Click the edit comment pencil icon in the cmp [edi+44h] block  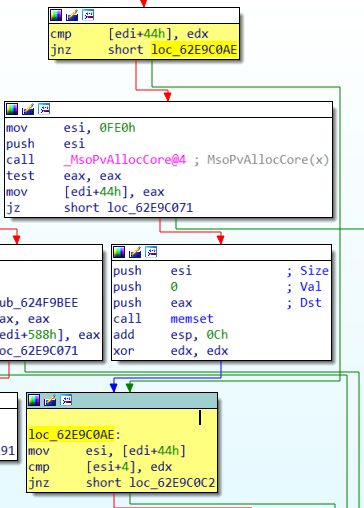(x=72, y=15)
